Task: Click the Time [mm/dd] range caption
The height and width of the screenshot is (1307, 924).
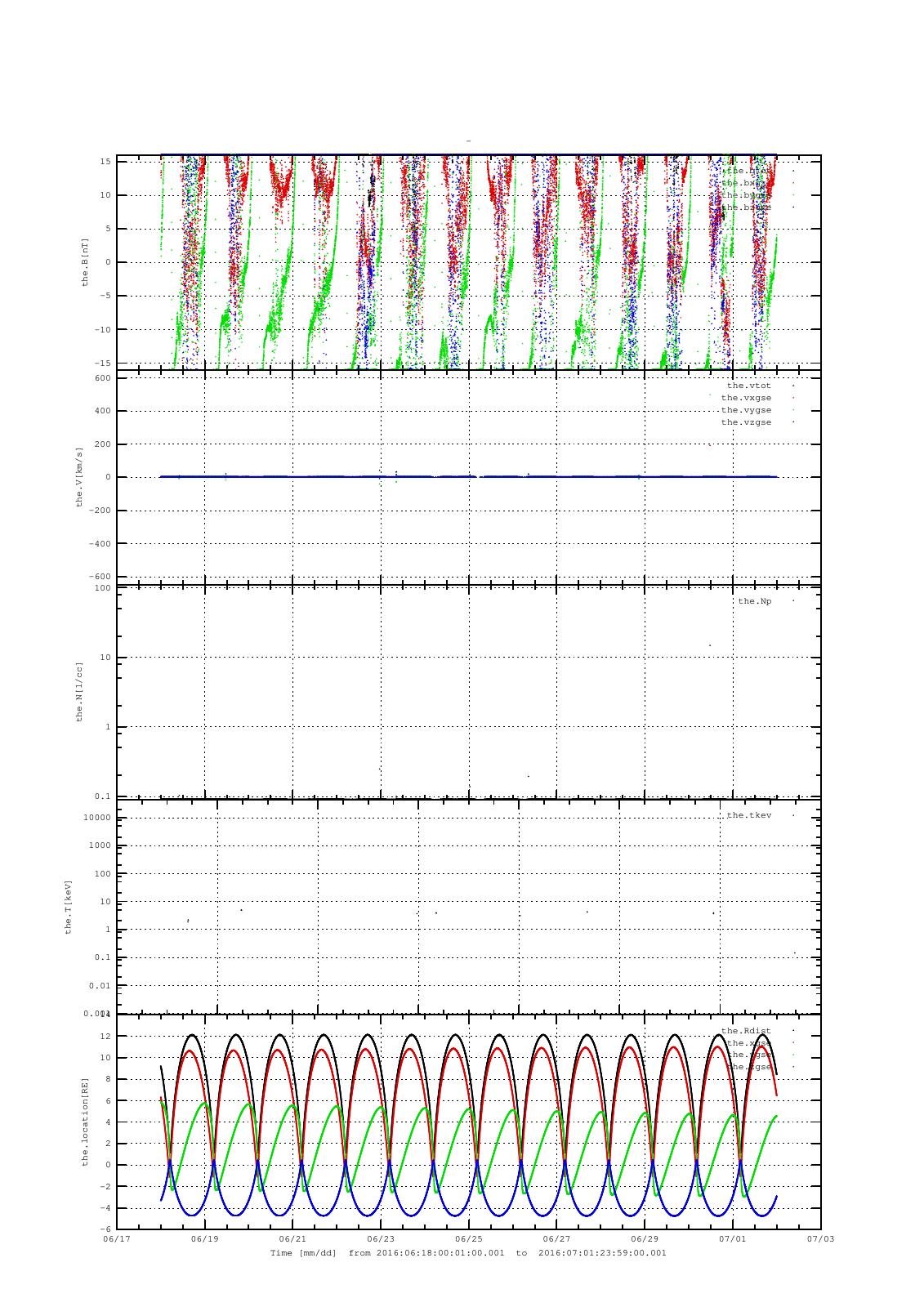Action: [x=468, y=1253]
